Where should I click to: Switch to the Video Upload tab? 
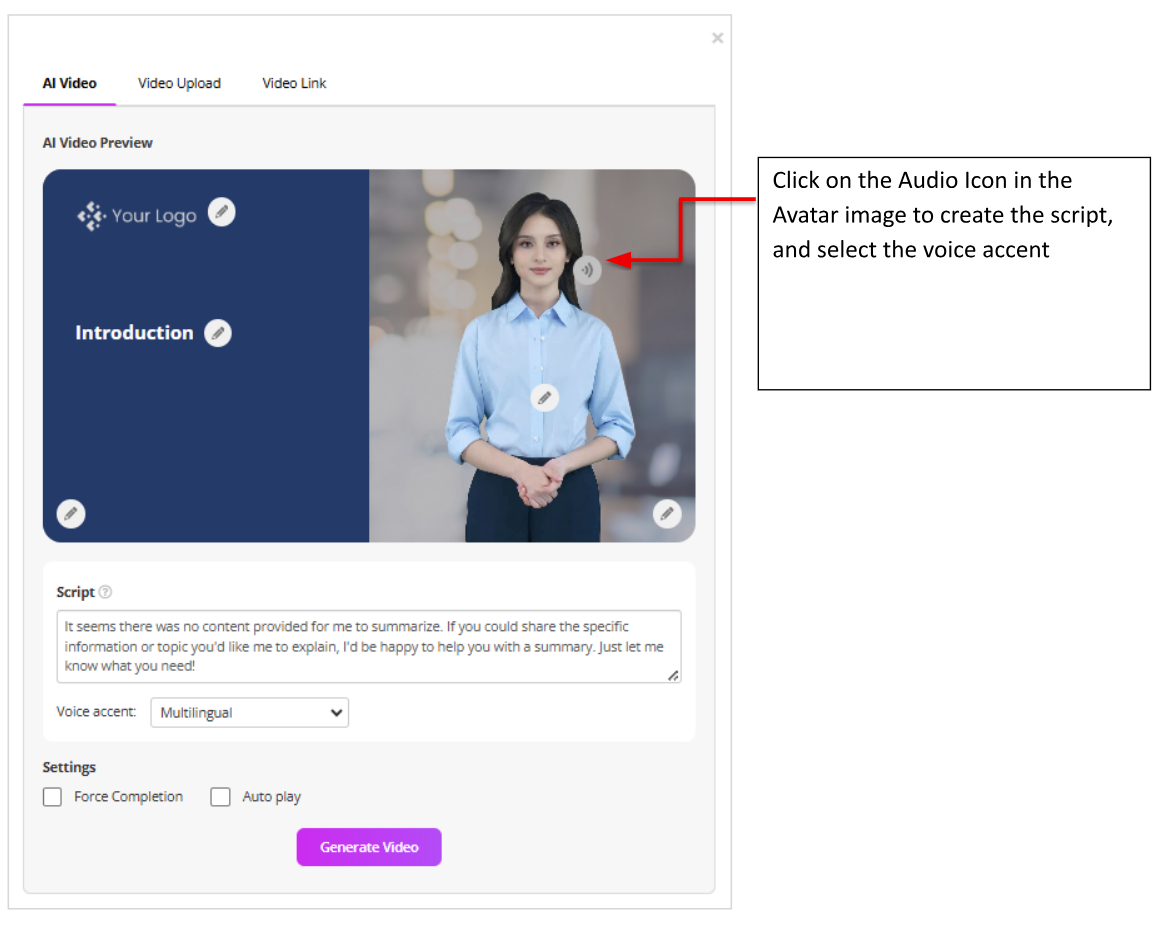[179, 83]
